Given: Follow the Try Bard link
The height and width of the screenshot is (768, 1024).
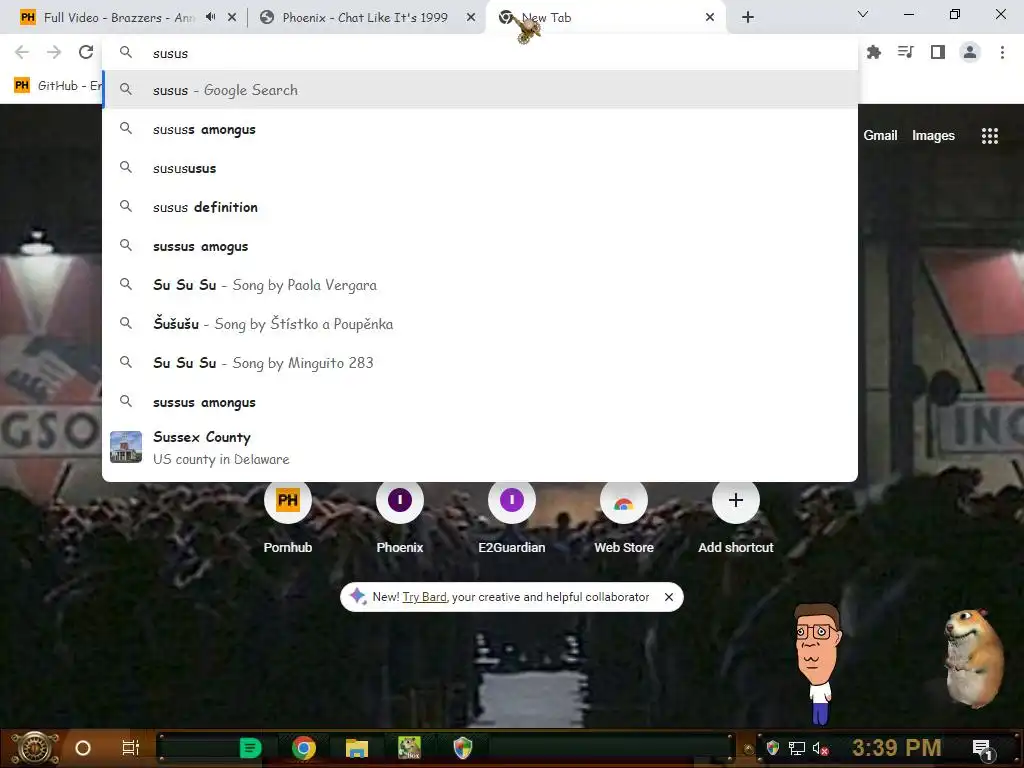Looking at the screenshot, I should 424,597.
